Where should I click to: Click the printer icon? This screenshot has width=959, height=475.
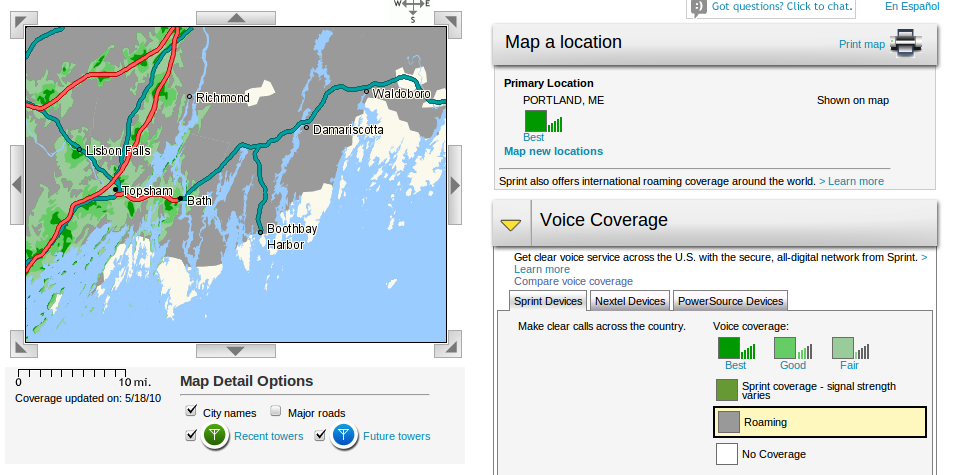pyautogui.click(x=906, y=43)
